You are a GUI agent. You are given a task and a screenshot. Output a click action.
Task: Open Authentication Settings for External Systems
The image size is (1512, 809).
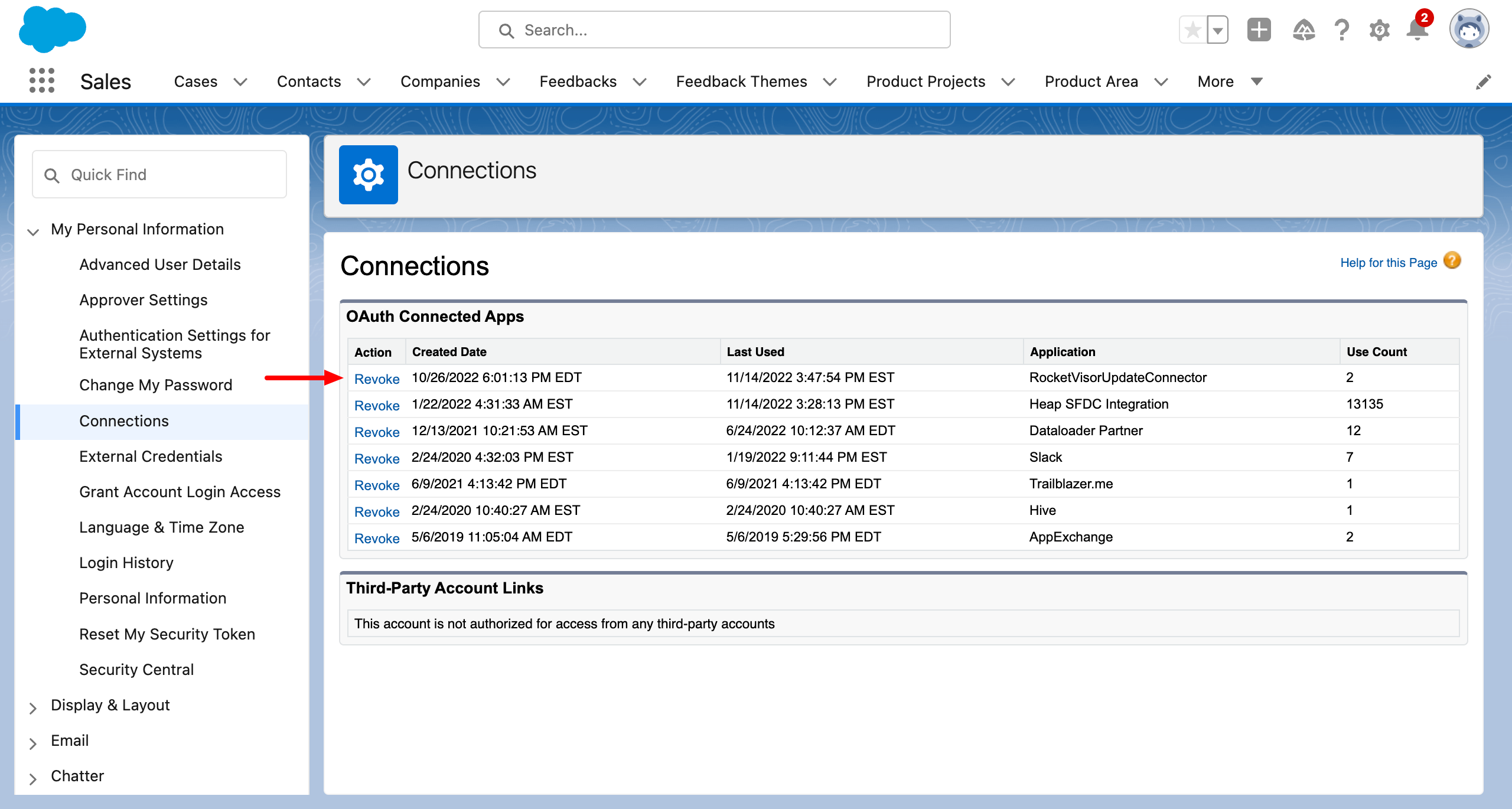(174, 344)
